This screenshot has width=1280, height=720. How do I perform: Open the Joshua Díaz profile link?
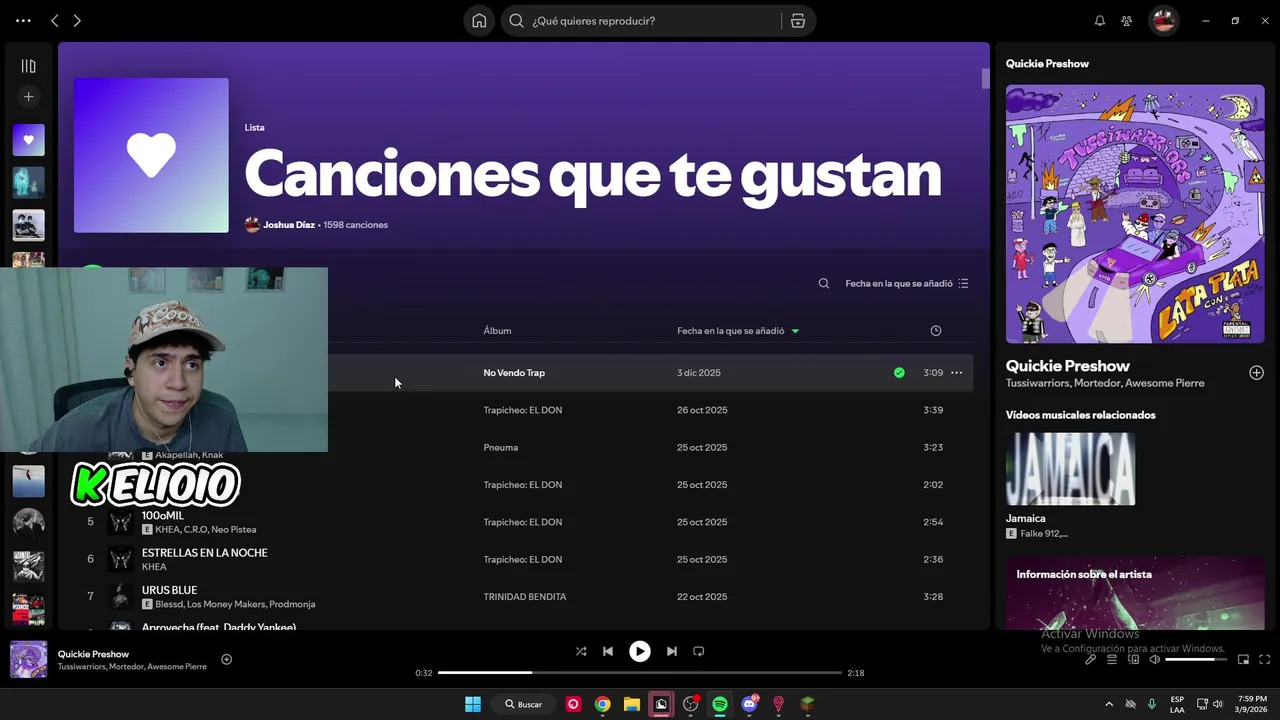(289, 225)
